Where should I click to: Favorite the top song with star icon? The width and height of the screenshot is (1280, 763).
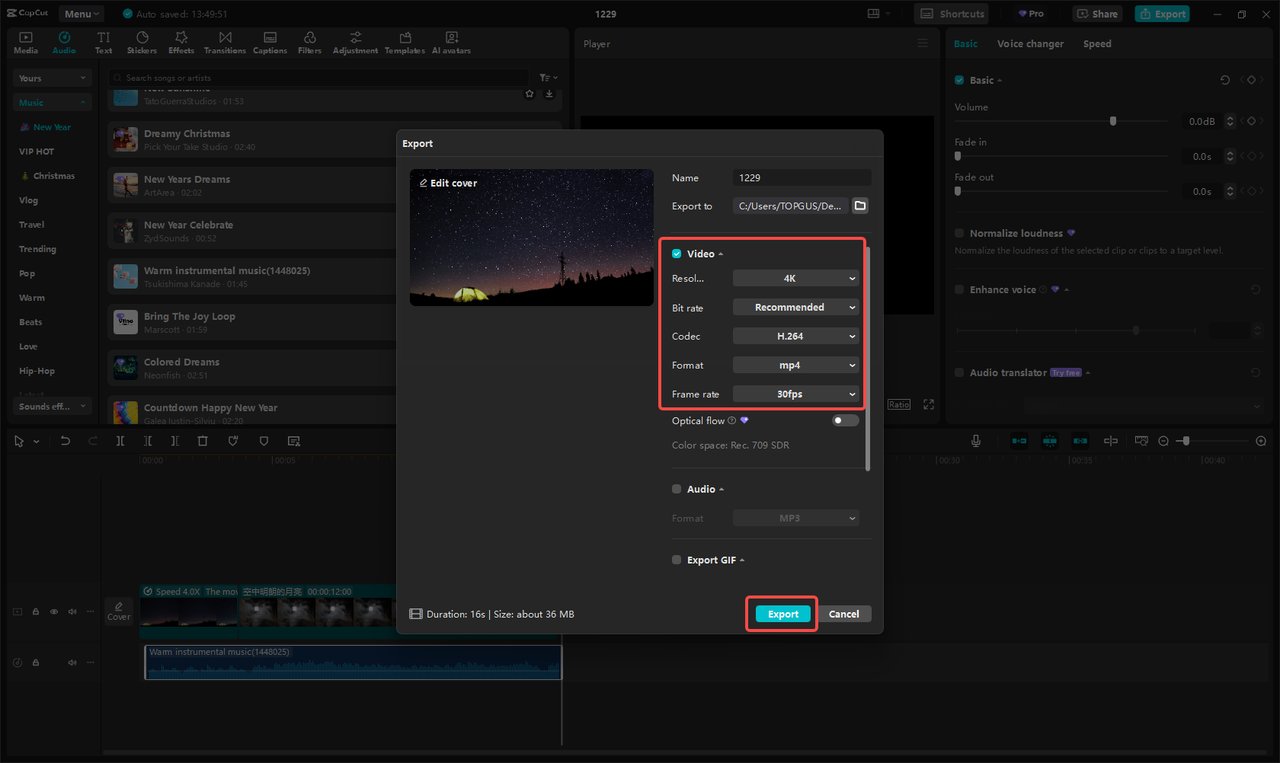(x=530, y=94)
